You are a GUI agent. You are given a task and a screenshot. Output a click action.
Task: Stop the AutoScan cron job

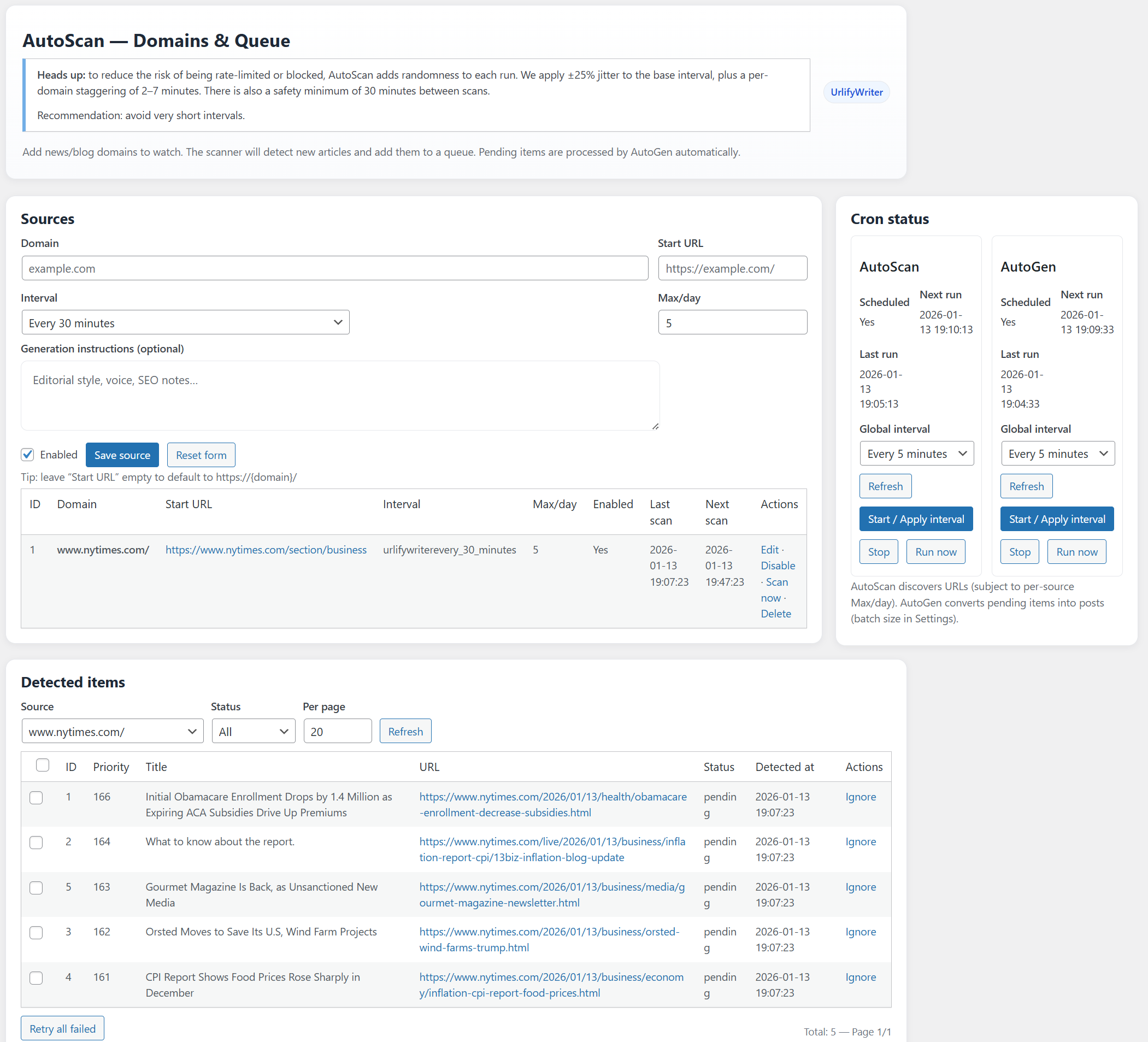(x=879, y=551)
